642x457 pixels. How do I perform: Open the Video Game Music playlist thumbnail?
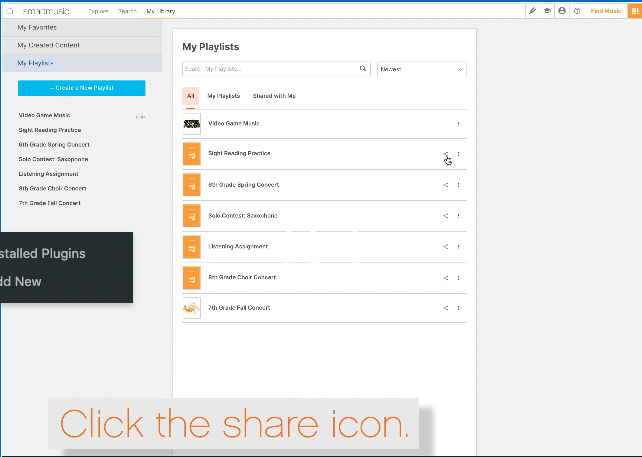coord(192,124)
